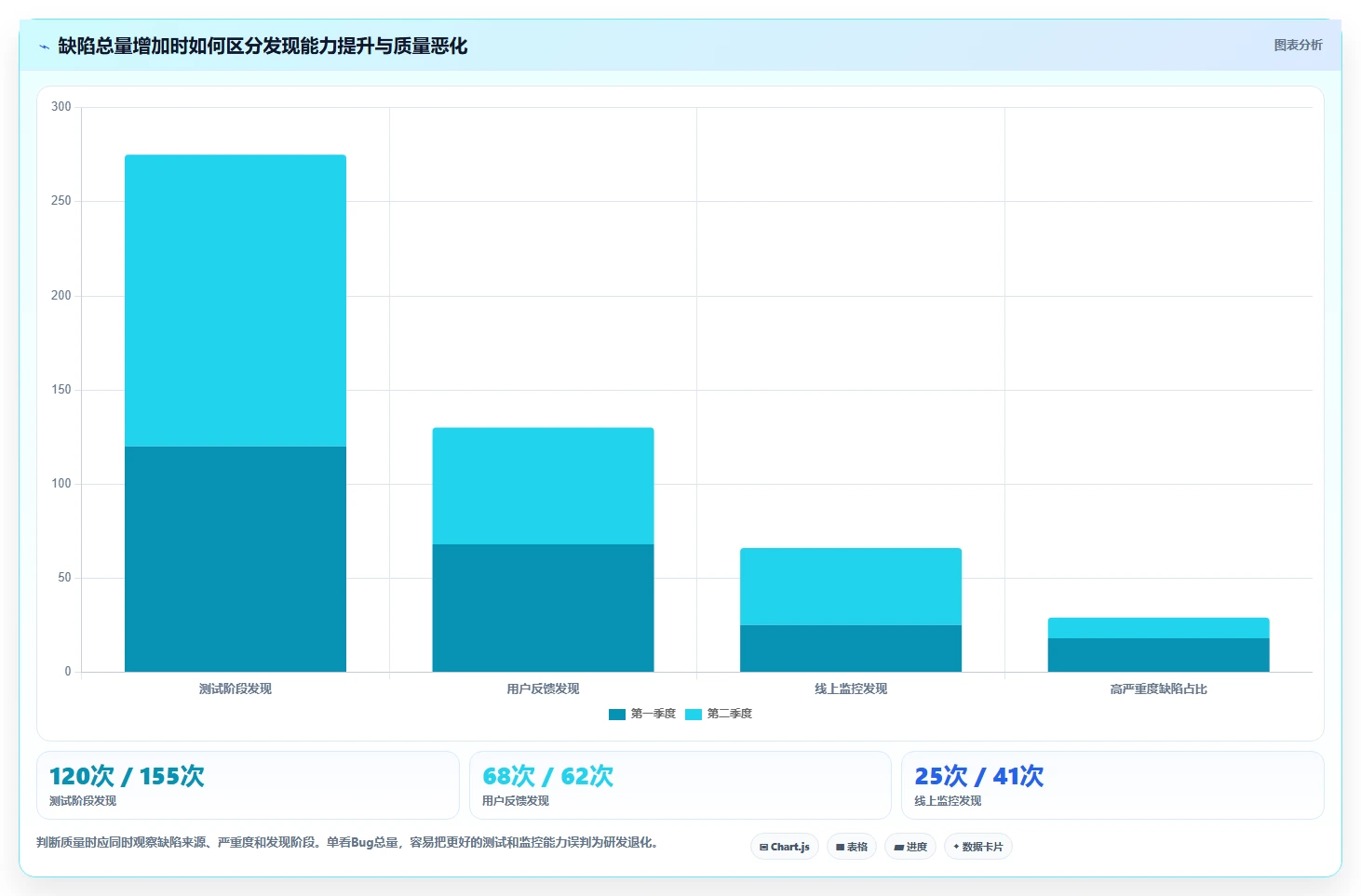This screenshot has height=896, width=1361.
Task: Open the 25次 / 41次 stat card
Action: click(1112, 785)
